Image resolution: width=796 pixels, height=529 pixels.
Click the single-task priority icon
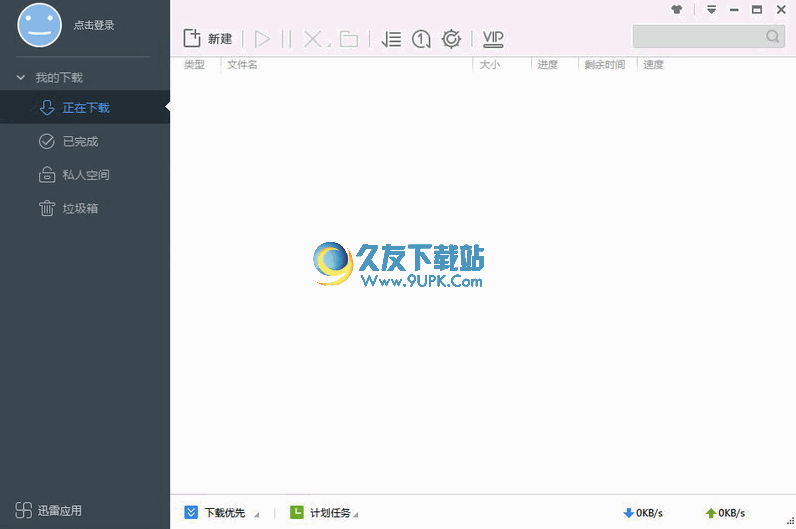tap(421, 39)
